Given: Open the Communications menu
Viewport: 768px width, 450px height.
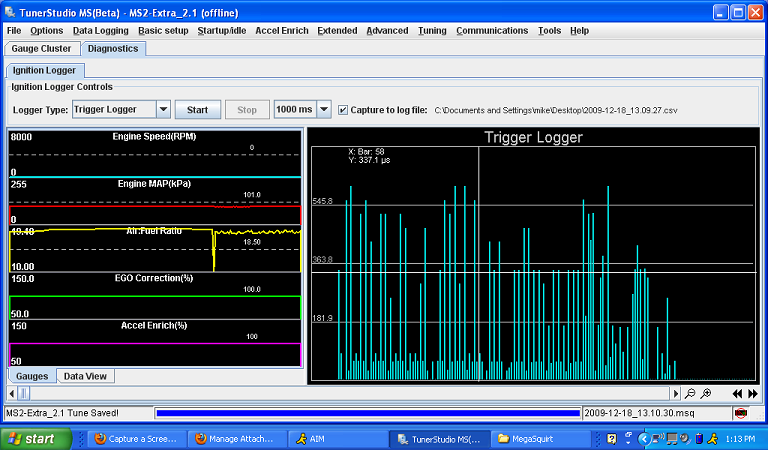Looking at the screenshot, I should tap(492, 31).
